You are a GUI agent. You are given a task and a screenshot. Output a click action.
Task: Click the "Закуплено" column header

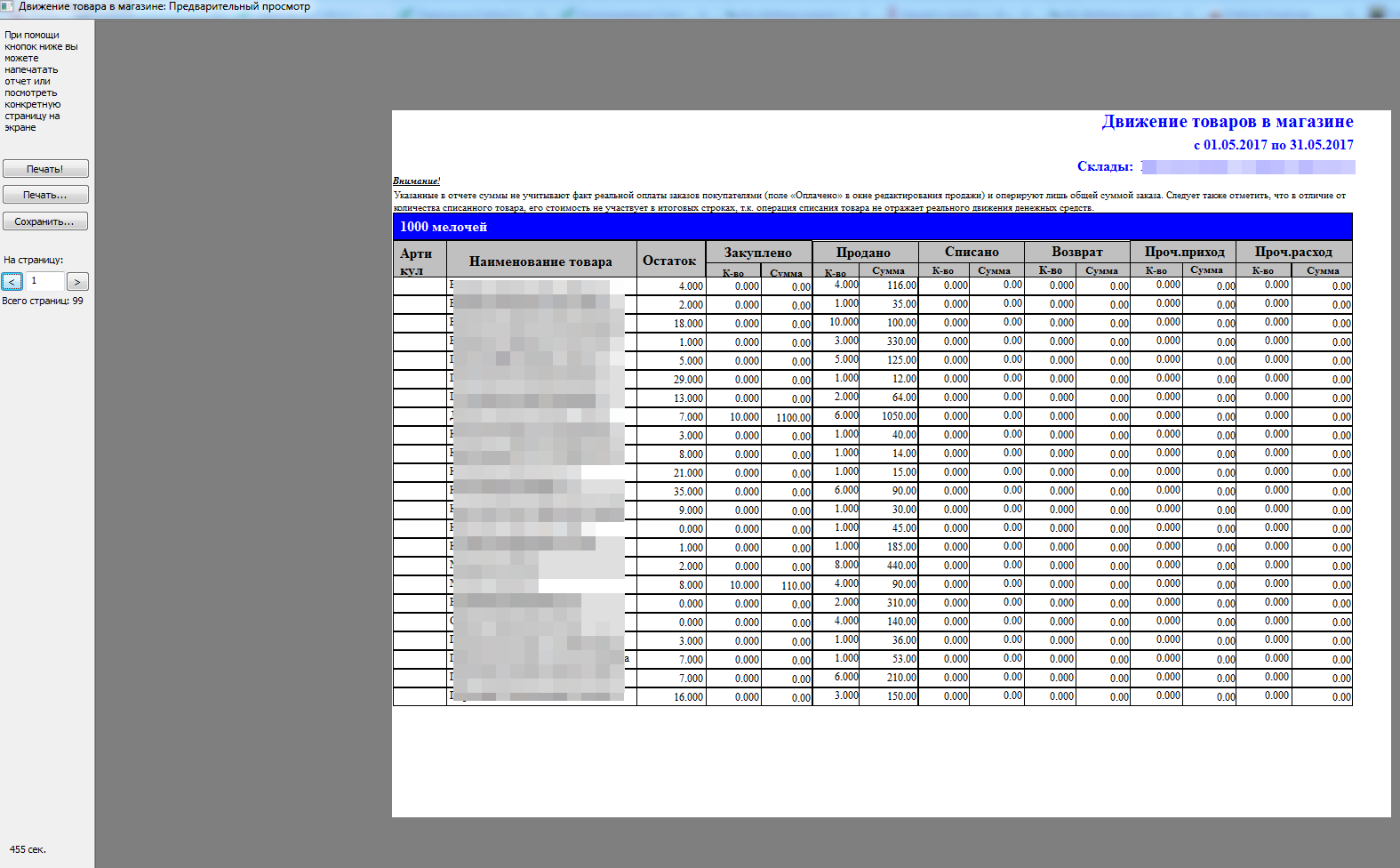tap(758, 253)
